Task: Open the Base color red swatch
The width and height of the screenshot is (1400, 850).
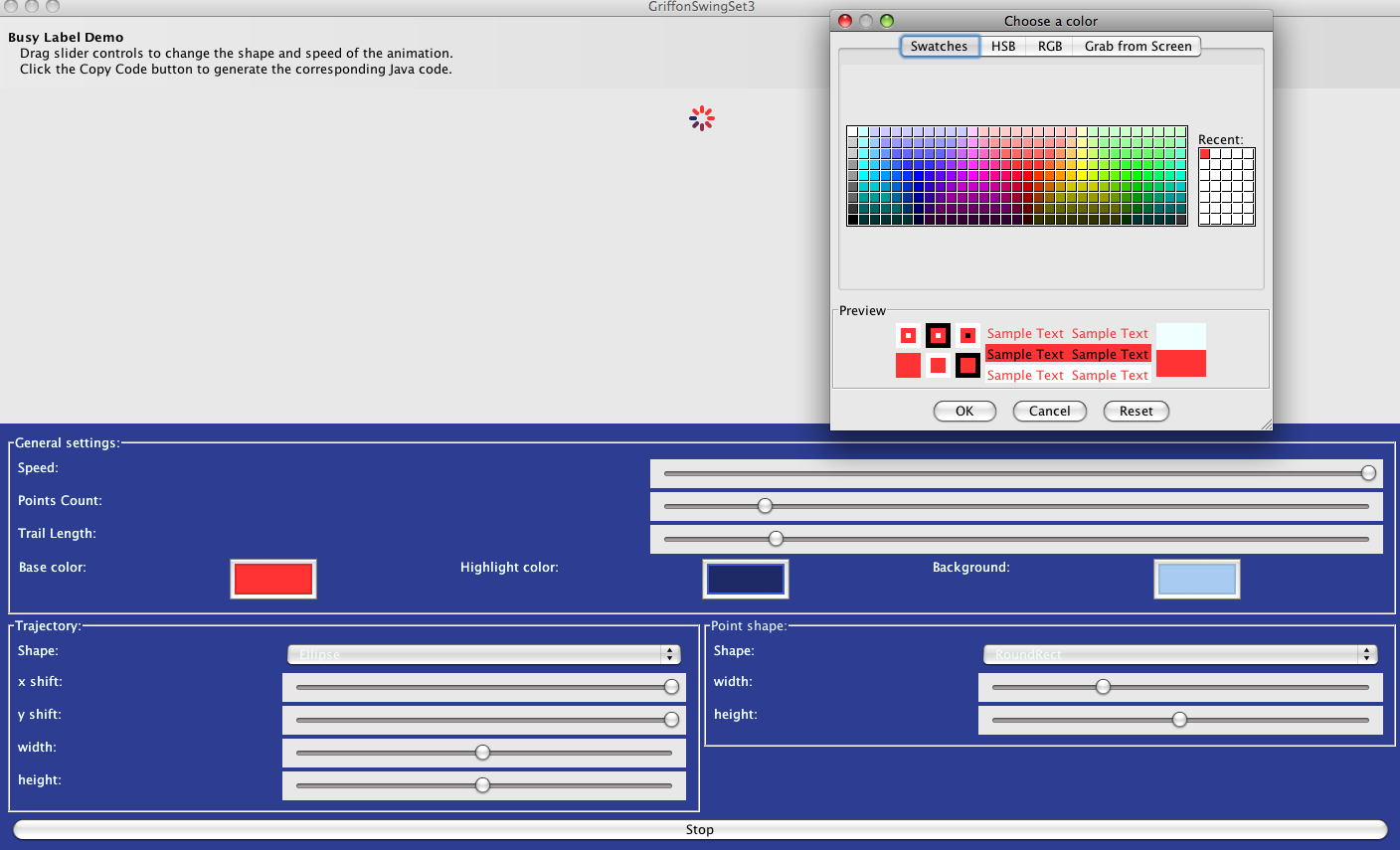Action: (273, 579)
